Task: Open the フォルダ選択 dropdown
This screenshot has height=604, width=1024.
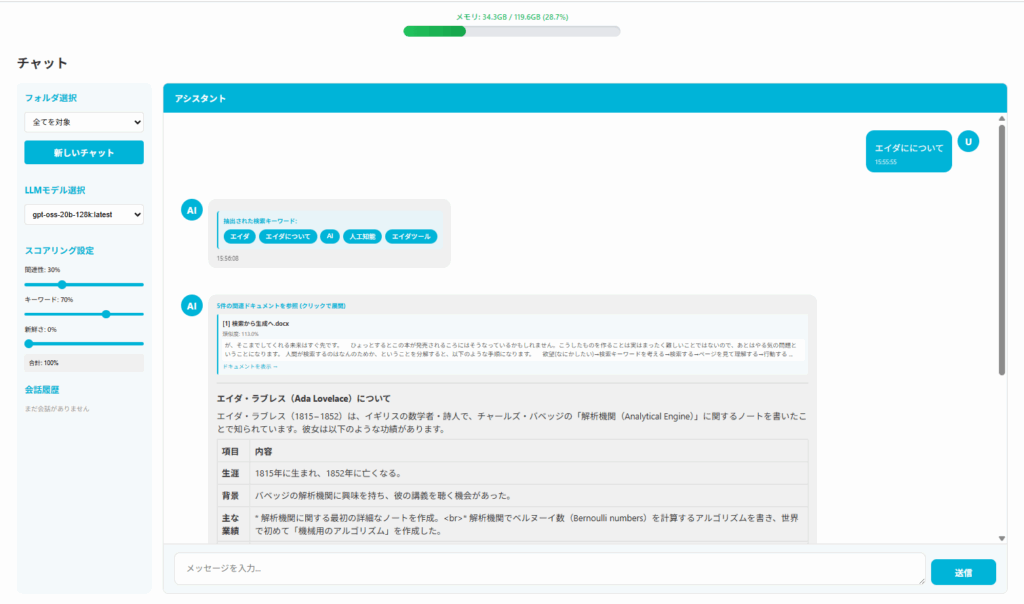Action: coord(84,122)
